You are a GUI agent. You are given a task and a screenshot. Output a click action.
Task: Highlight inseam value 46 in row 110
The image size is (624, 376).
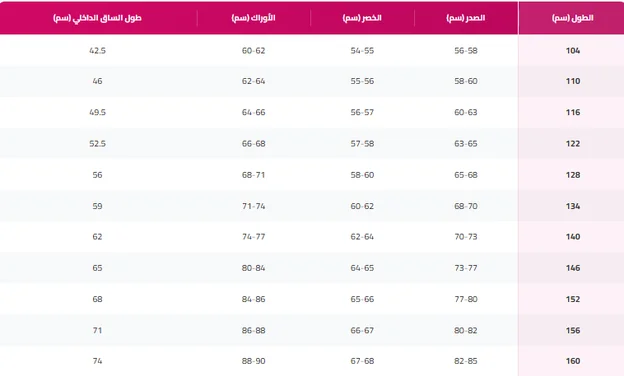[x=98, y=81]
